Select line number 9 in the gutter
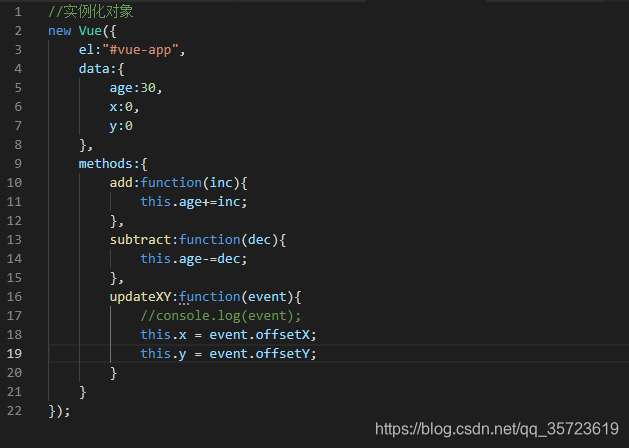This screenshot has width=629, height=448. pos(18,164)
